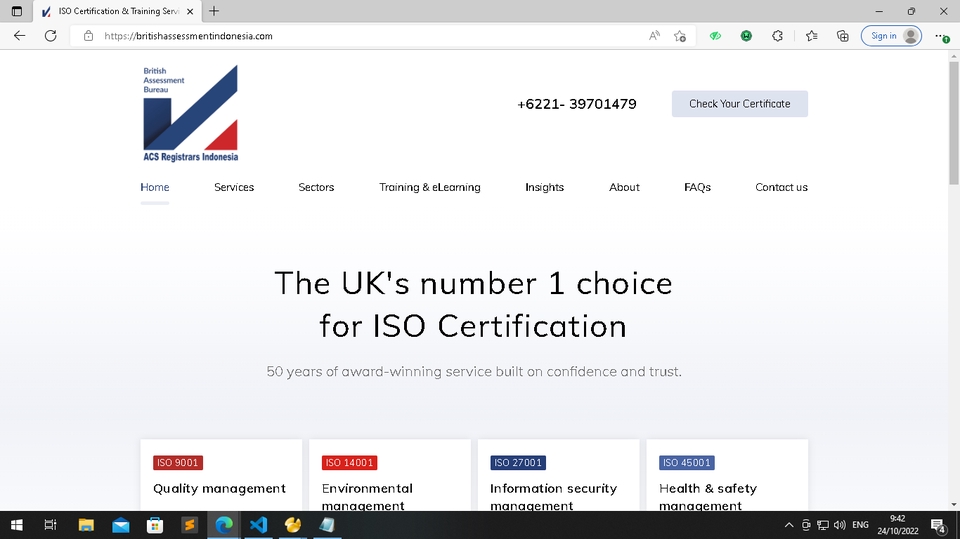Select the ISO 14001 badge
This screenshot has width=960, height=539.
(349, 462)
